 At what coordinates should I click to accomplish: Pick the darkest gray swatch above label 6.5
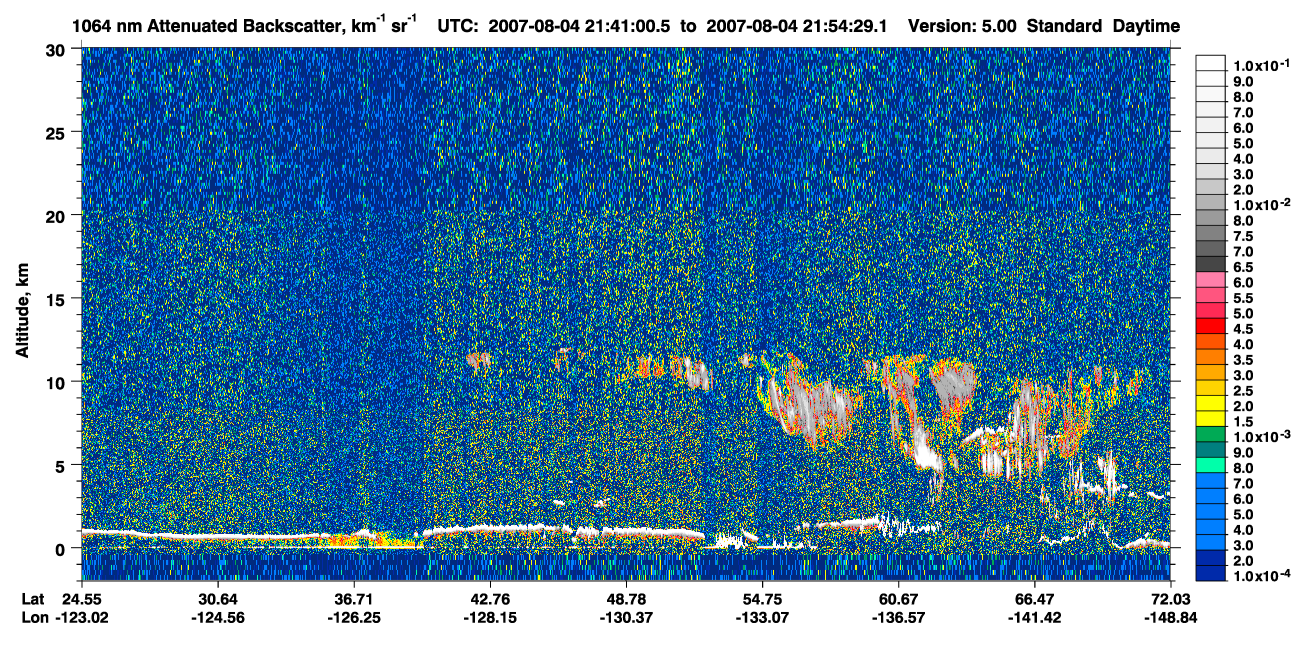pyautogui.click(x=1210, y=264)
